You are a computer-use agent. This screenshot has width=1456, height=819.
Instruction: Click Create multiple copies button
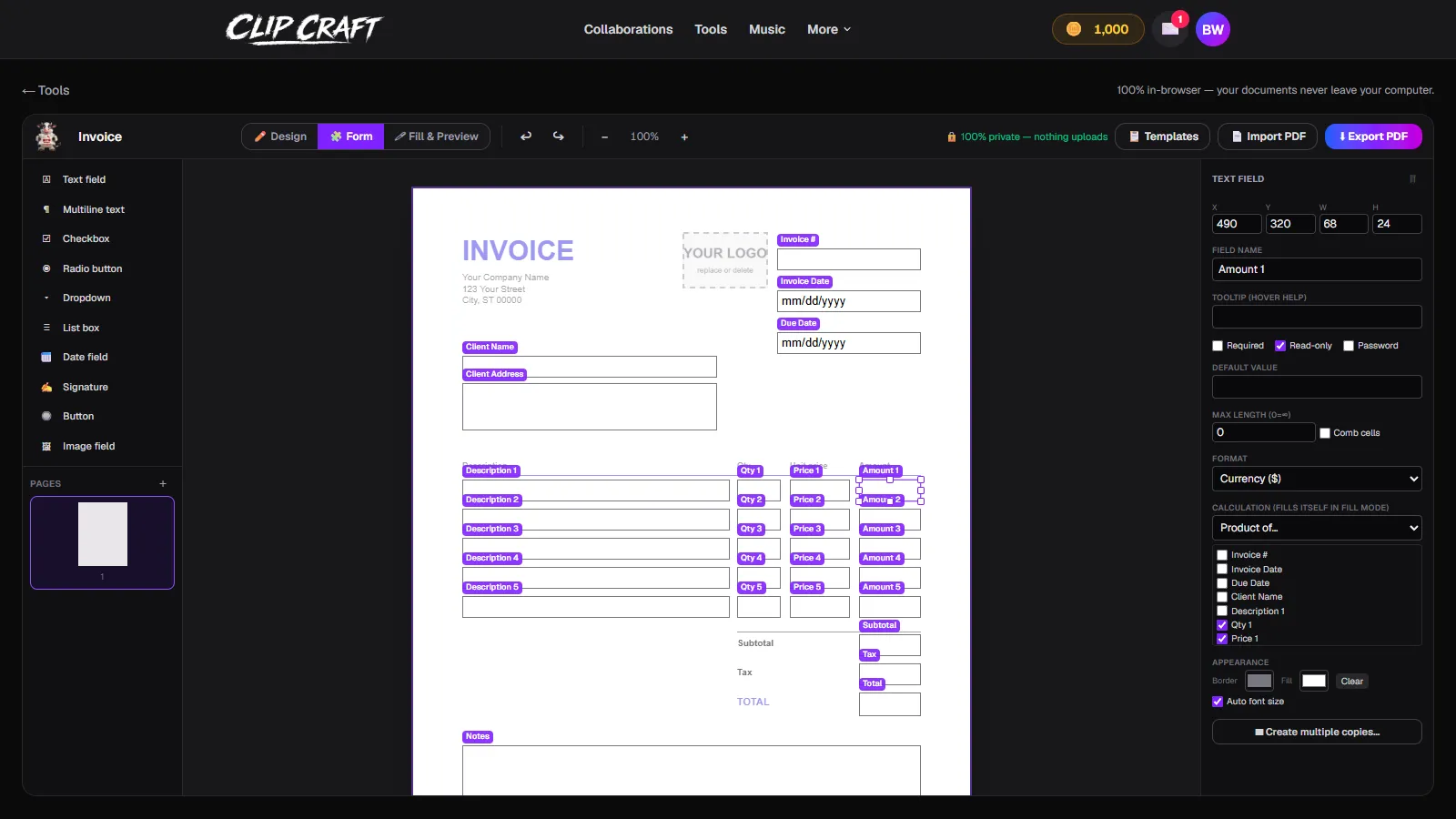pos(1317,732)
